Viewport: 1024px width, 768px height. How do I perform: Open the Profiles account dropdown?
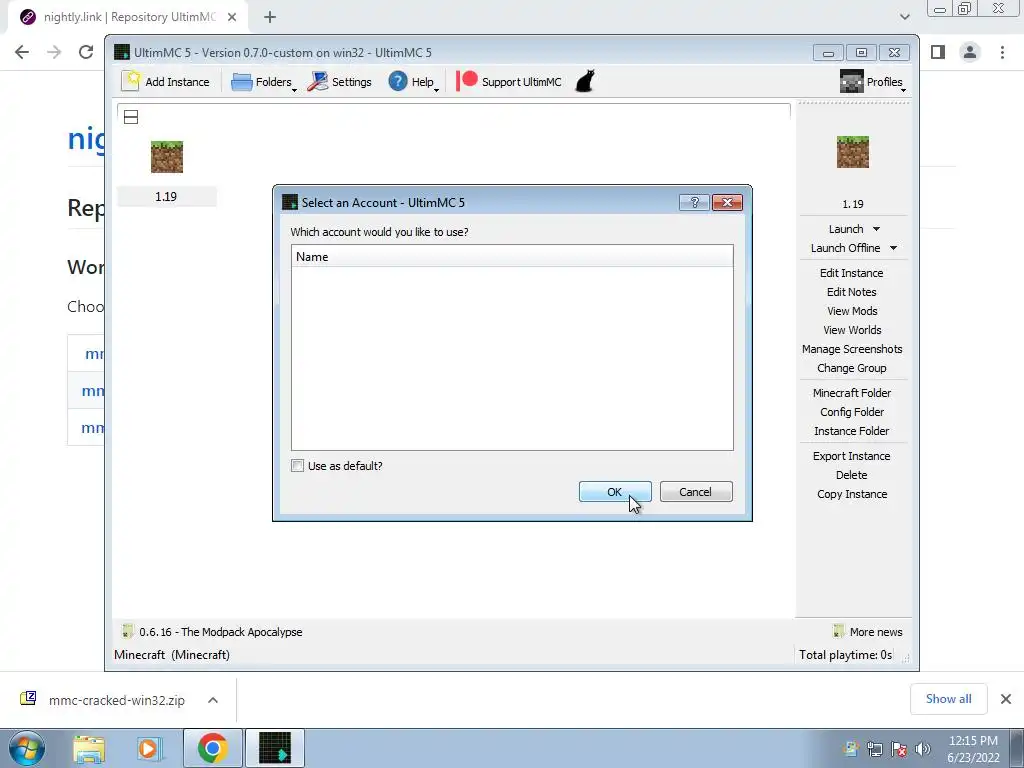(x=872, y=82)
